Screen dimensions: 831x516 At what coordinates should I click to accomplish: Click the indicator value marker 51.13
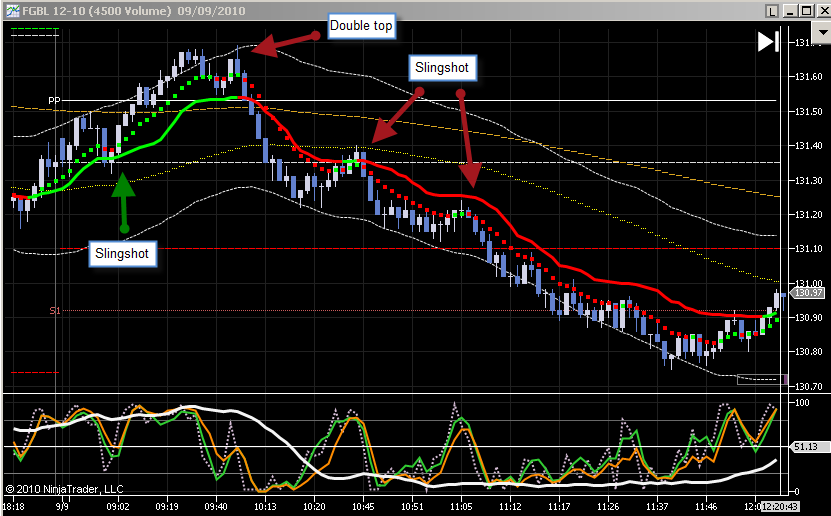(x=806, y=447)
